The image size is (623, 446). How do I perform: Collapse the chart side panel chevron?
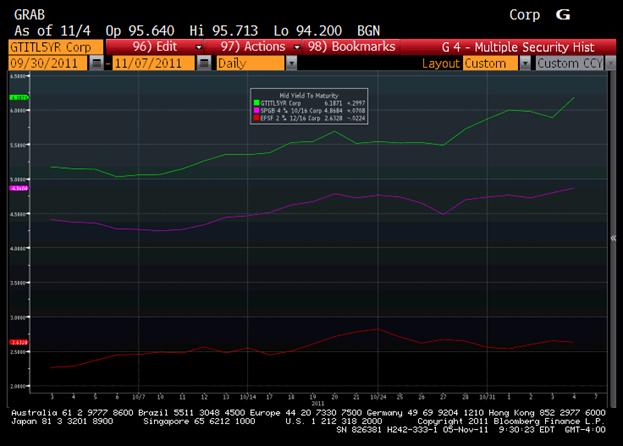tap(613, 238)
